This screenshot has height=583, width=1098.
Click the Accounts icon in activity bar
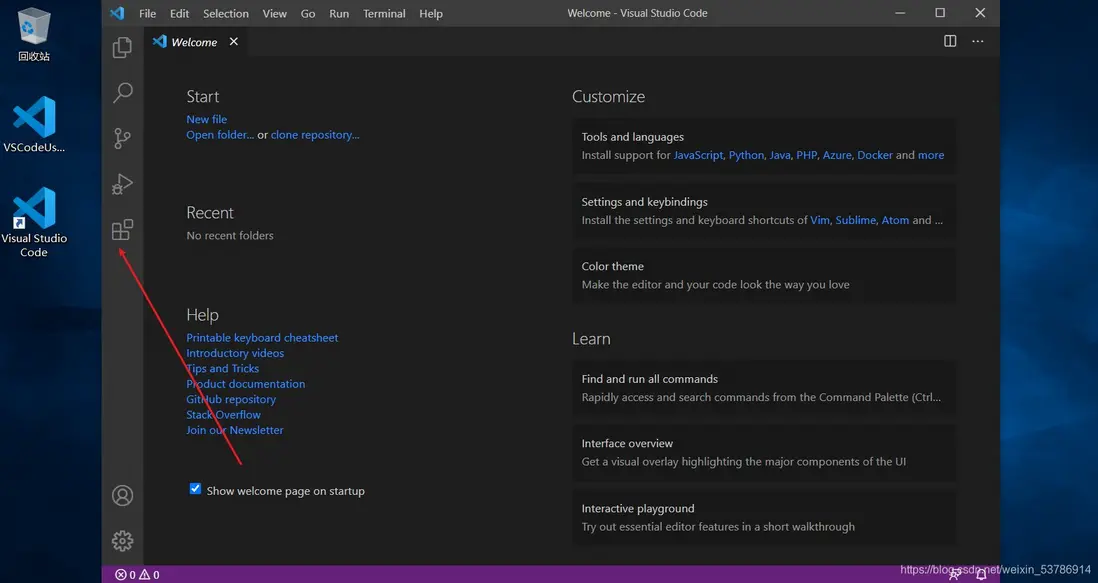coord(122,495)
